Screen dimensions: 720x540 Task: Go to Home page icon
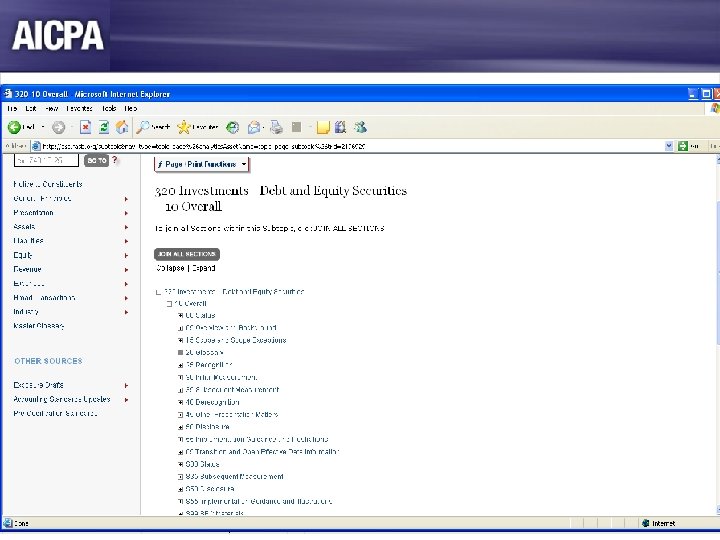coord(122,127)
